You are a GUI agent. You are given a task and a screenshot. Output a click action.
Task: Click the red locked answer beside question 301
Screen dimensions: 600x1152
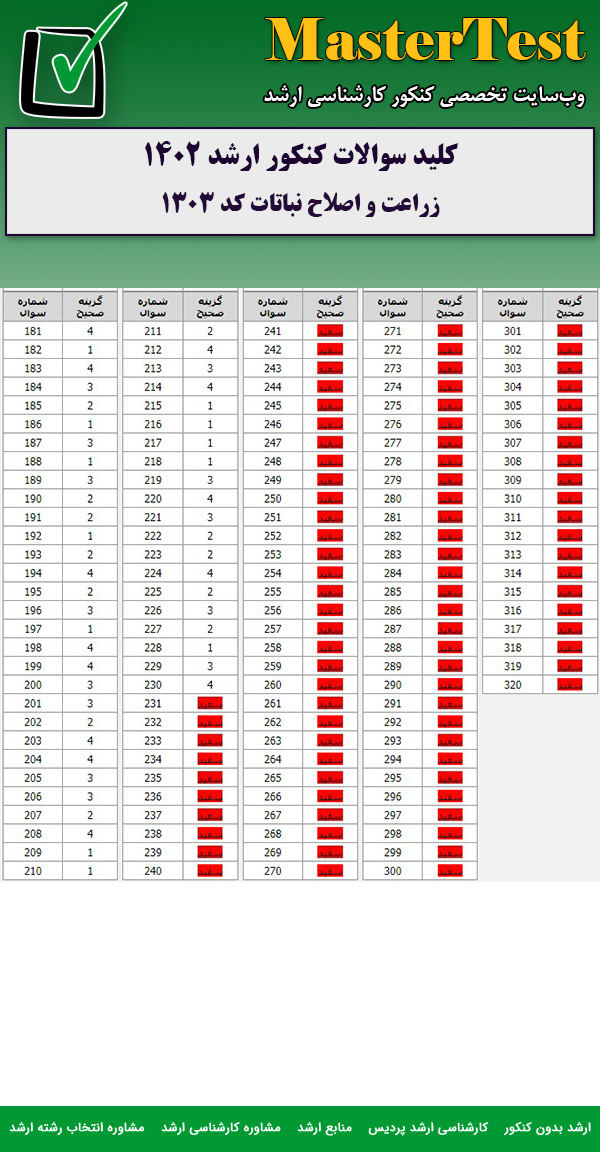[570, 331]
